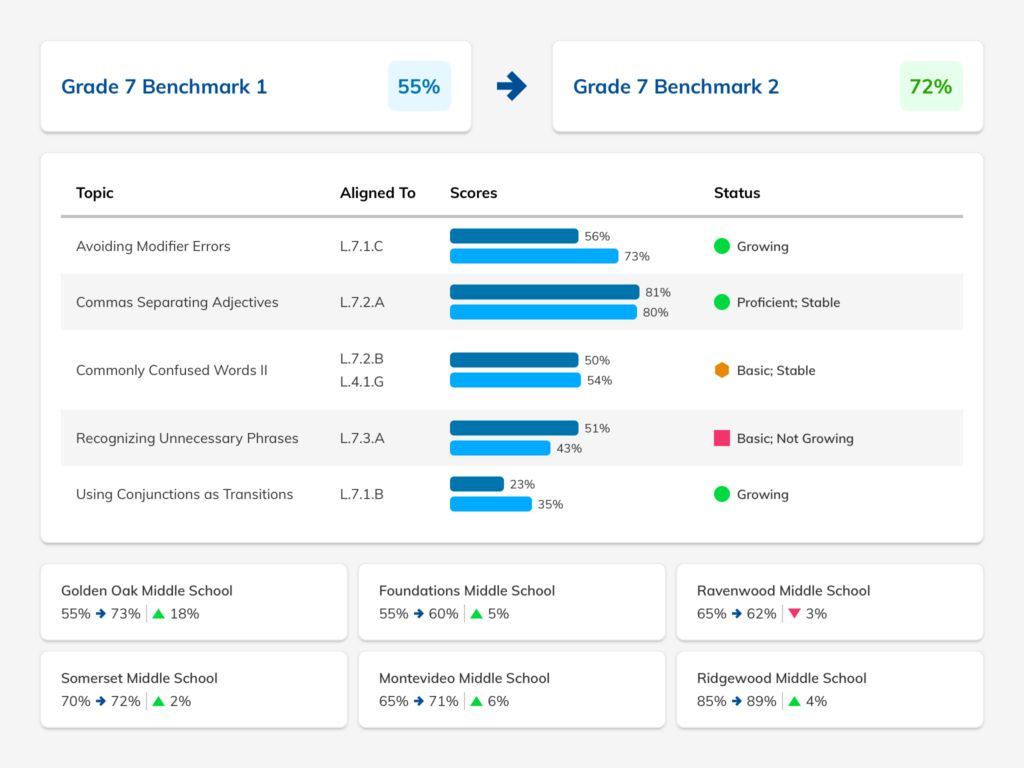Click the red square Basic; Not Growing icon
Image resolution: width=1024 pixels, height=768 pixels.
[x=722, y=438]
